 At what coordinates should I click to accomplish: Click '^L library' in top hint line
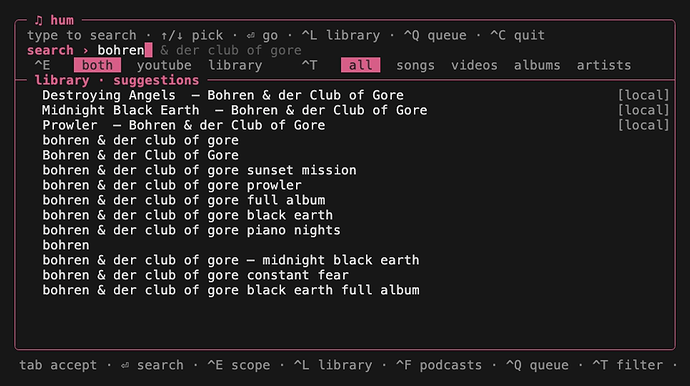(341, 35)
